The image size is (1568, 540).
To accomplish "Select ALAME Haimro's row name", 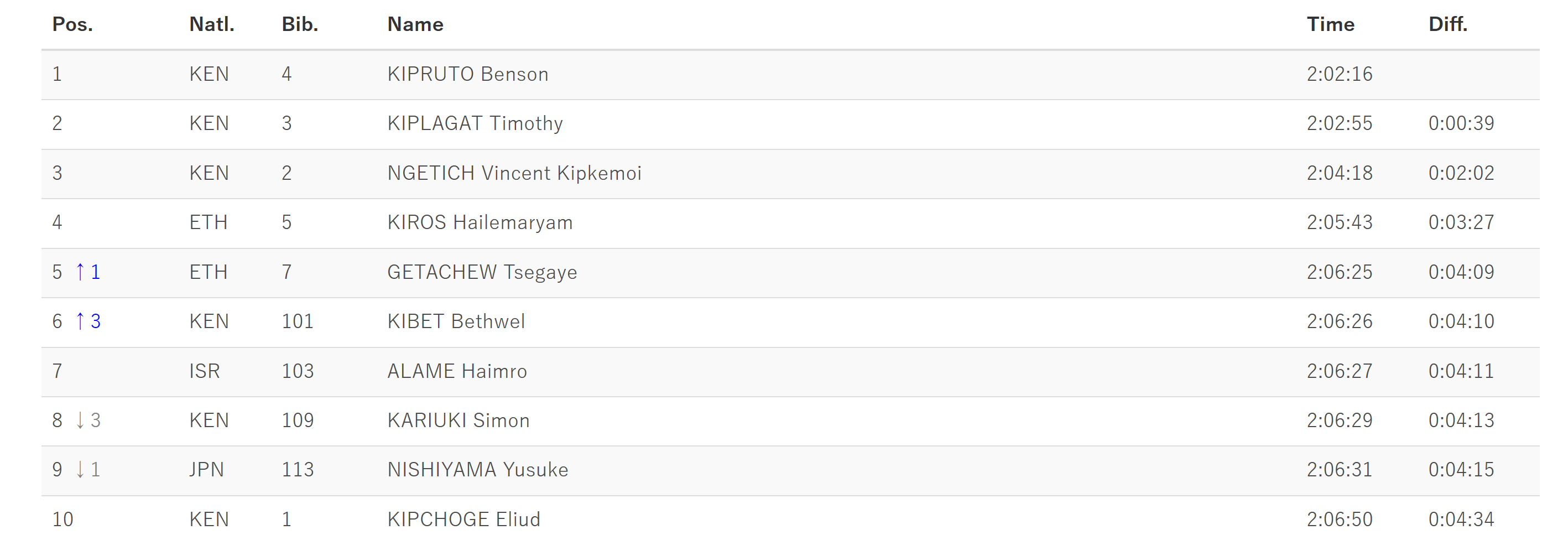I will click(457, 371).
